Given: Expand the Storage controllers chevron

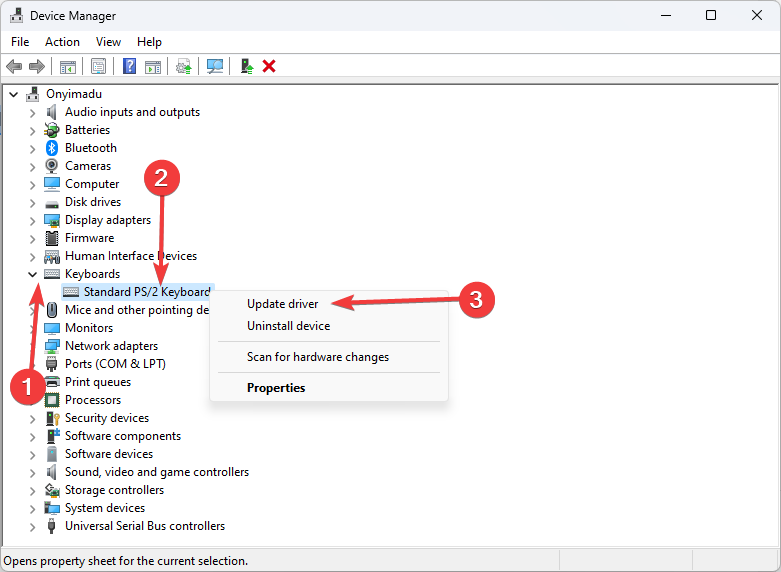Looking at the screenshot, I should 32,491.
